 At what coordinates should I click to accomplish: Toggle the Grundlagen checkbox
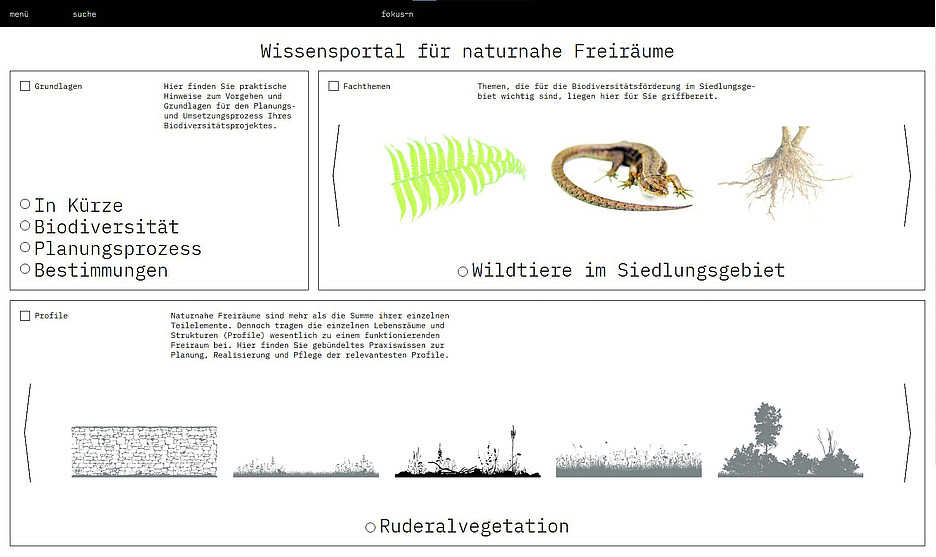click(x=25, y=87)
